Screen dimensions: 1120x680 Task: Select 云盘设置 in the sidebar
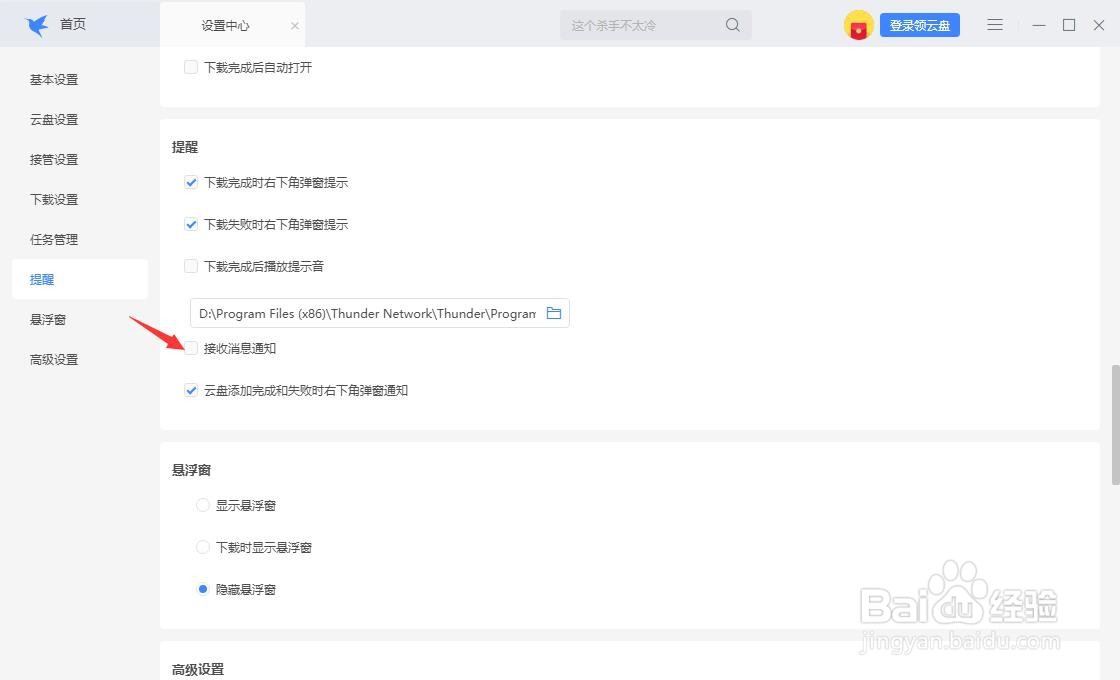pos(54,119)
